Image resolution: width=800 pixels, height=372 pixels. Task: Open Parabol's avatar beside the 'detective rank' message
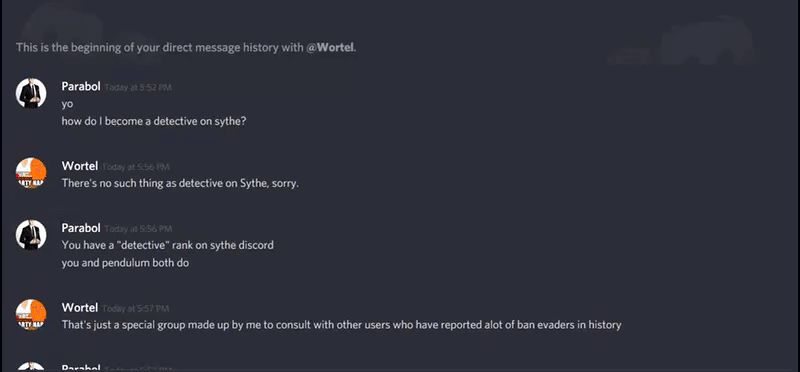tap(31, 234)
